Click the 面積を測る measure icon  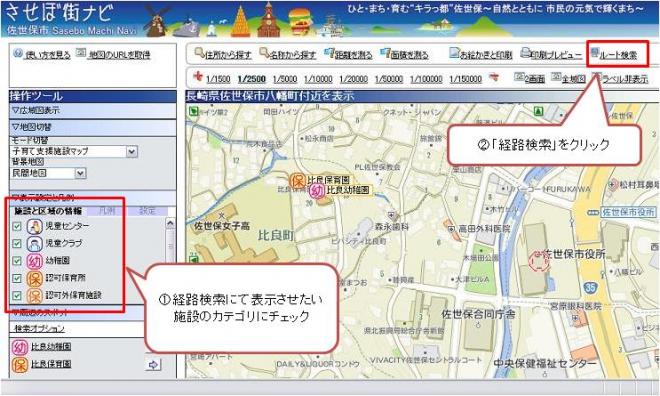(x=385, y=53)
